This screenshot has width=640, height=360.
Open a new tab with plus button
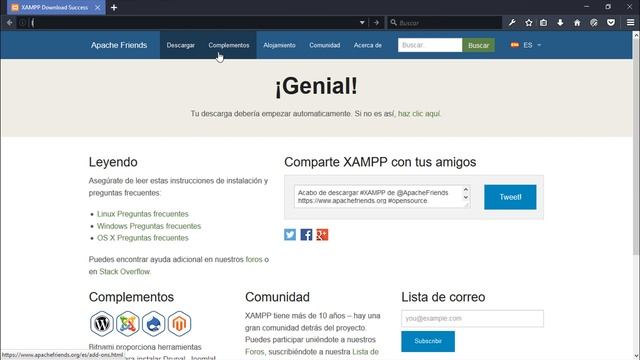click(114, 7)
